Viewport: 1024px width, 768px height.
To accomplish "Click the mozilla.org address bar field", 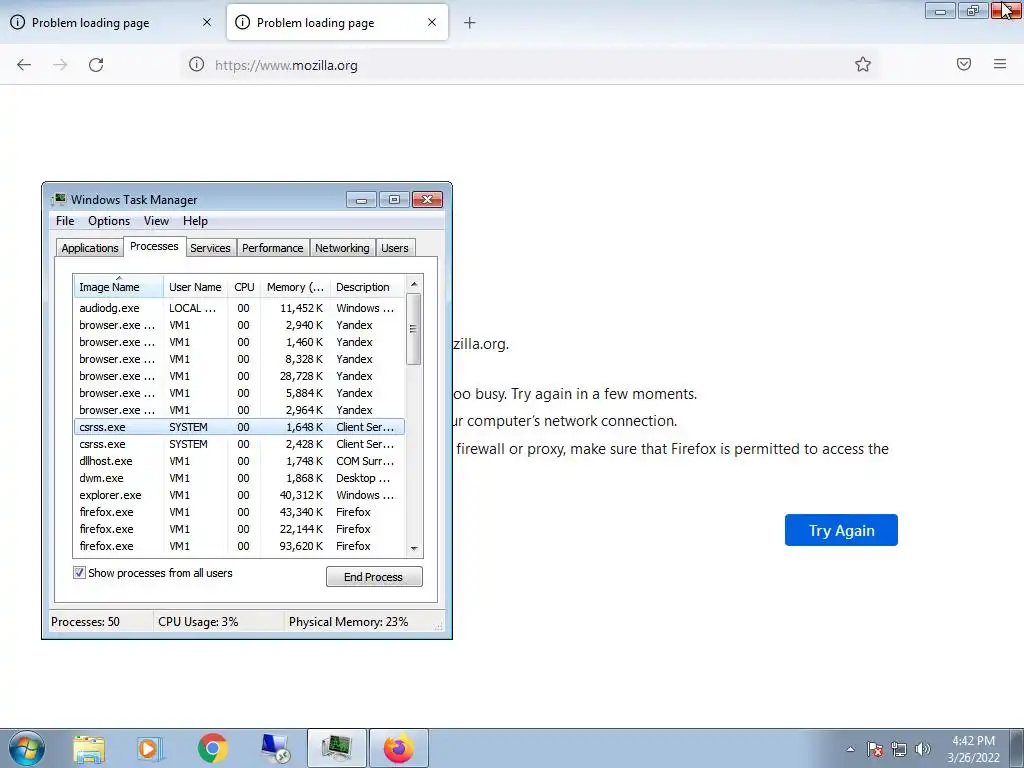I will coord(529,65).
